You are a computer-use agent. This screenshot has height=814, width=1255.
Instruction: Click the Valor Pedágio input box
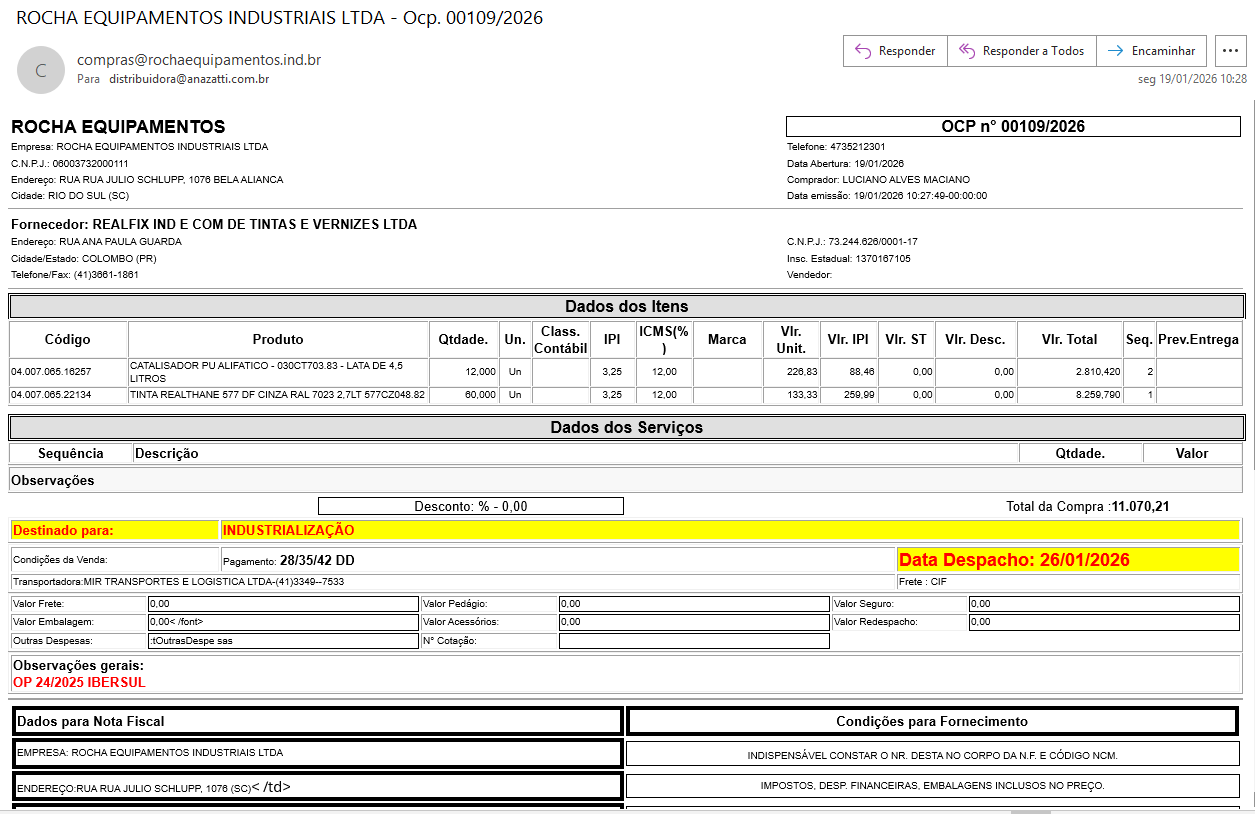[x=693, y=604]
